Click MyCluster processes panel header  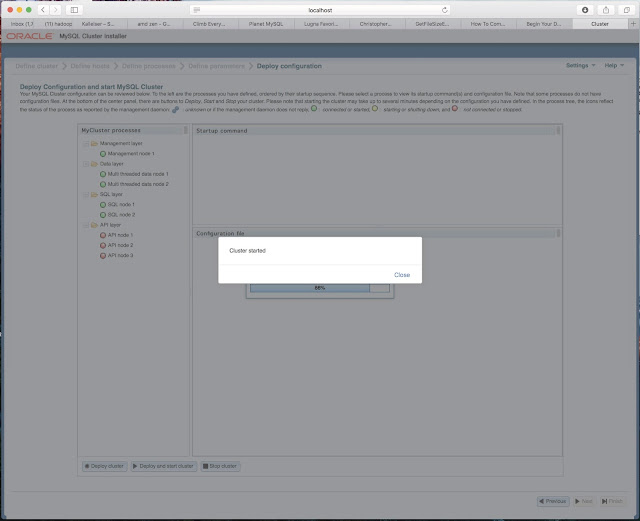[x=133, y=130]
